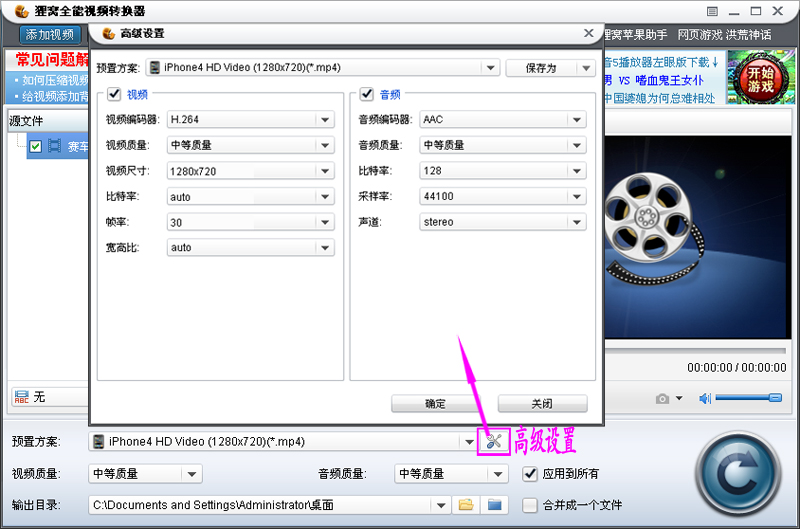Open 播放器左眼版下载 ad link

[x=662, y=62]
